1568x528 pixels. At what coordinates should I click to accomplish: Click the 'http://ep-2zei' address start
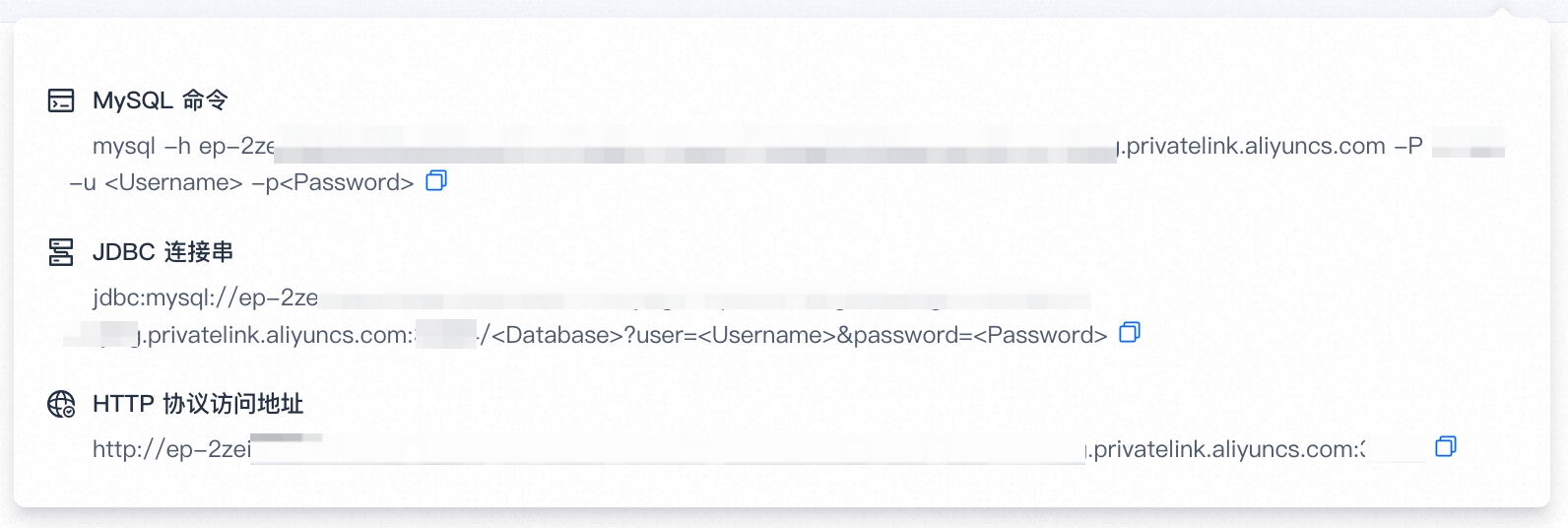click(172, 449)
